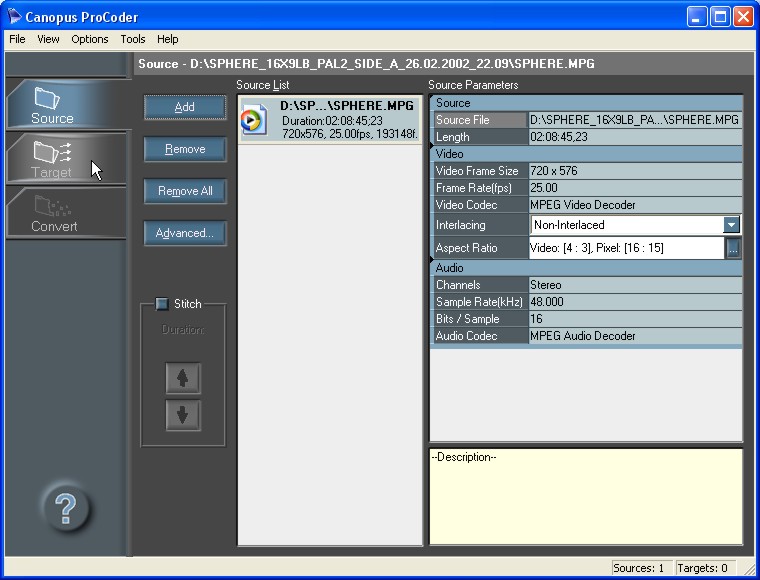Open the Interlacing dropdown arrow
760x580 pixels.
click(x=731, y=224)
